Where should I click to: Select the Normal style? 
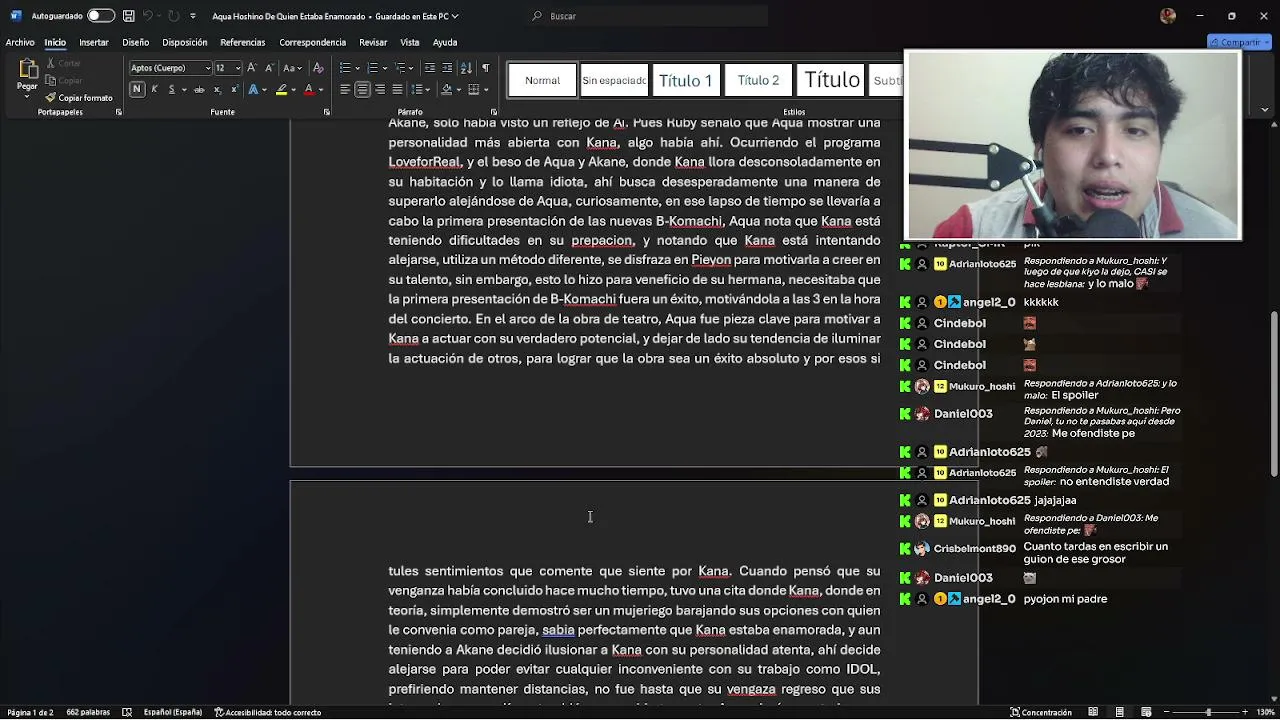tap(543, 80)
